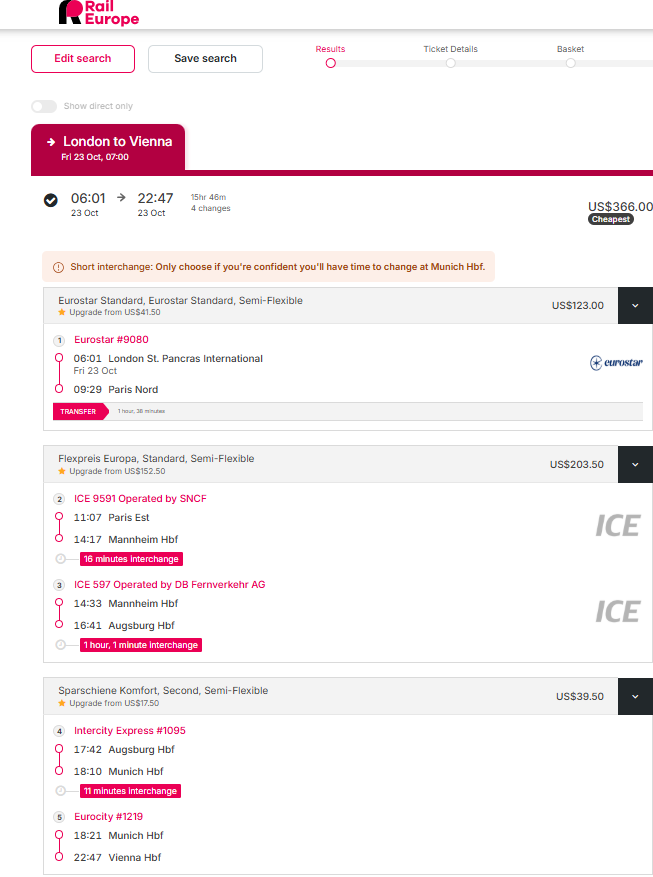Click the Save search button
The height and width of the screenshot is (877, 653).
pos(205,59)
